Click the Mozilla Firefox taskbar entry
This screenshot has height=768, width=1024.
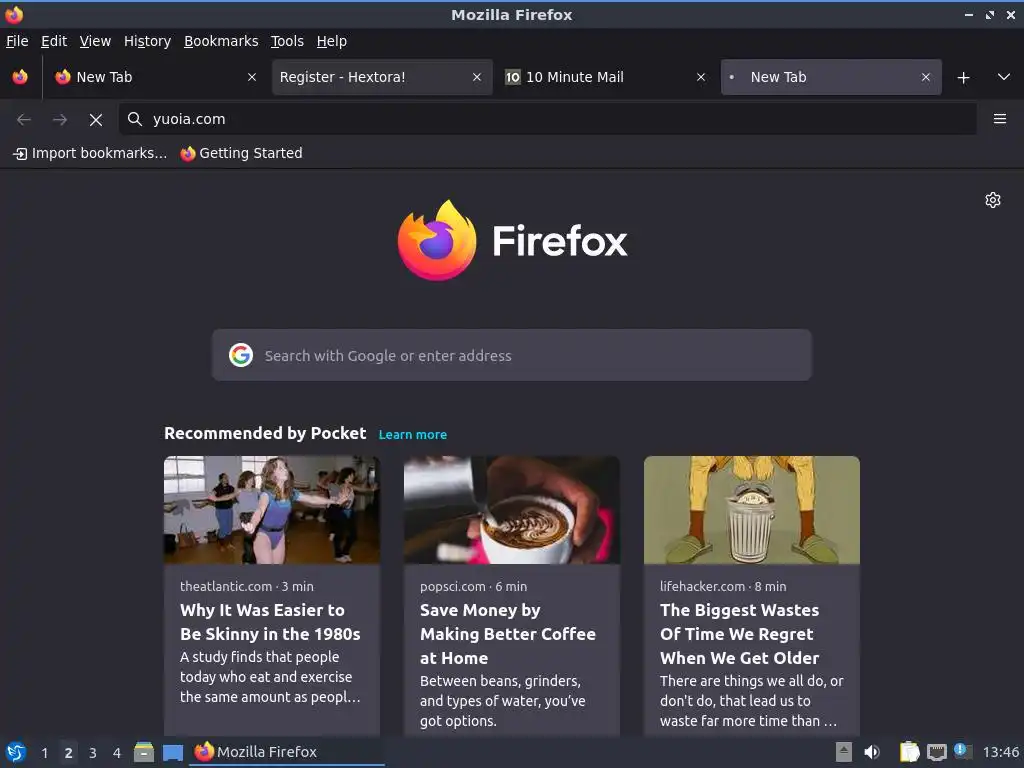287,752
